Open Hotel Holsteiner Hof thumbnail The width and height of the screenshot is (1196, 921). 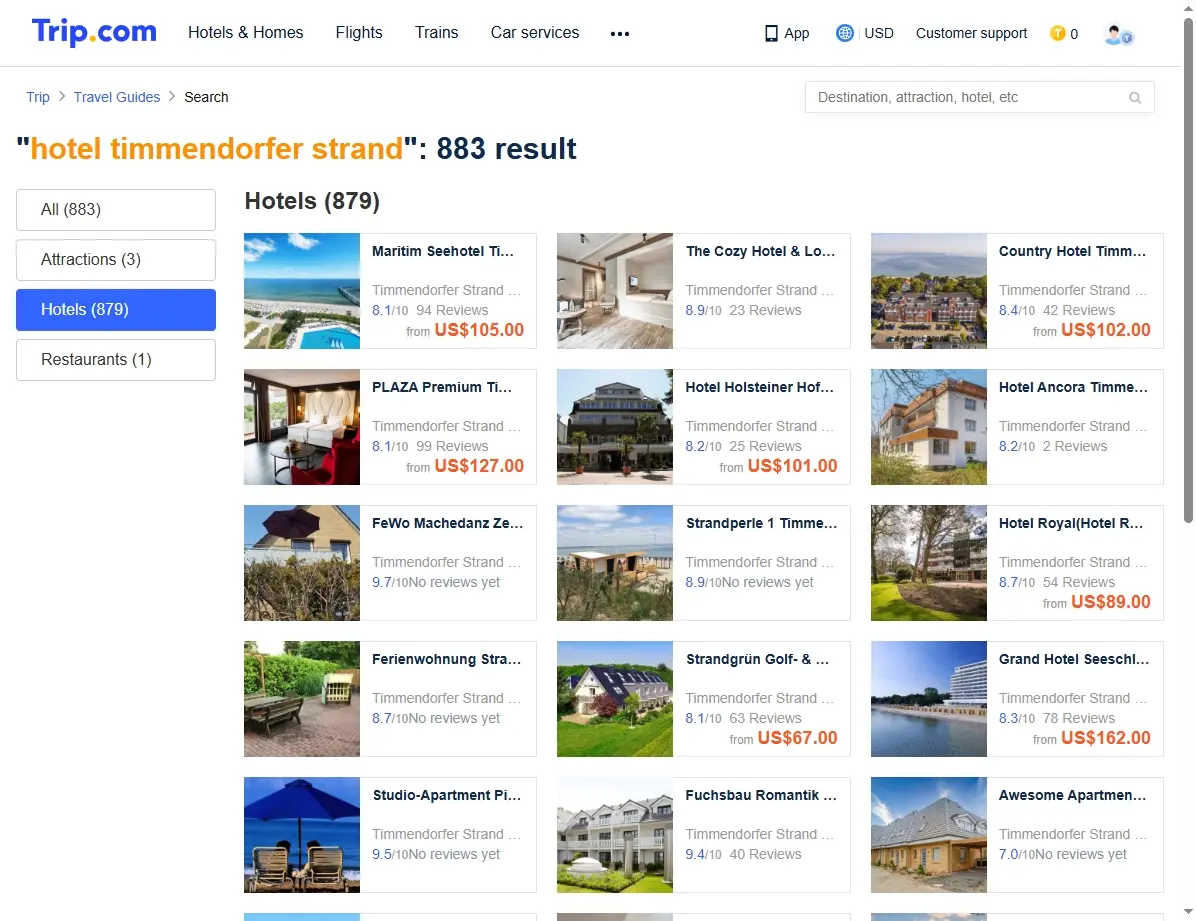(615, 427)
